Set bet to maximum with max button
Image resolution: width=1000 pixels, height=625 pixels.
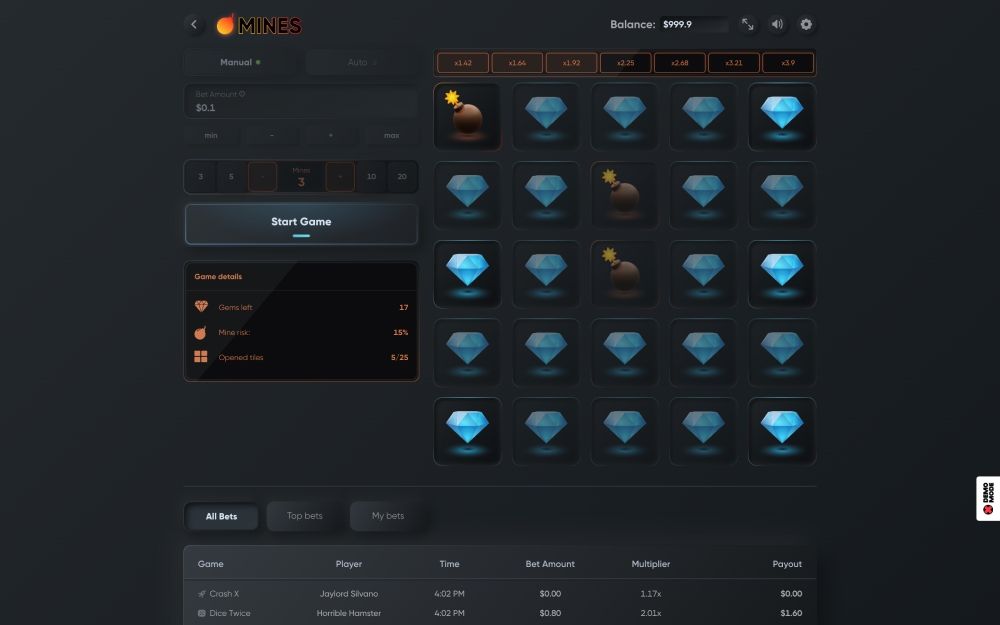[392, 135]
